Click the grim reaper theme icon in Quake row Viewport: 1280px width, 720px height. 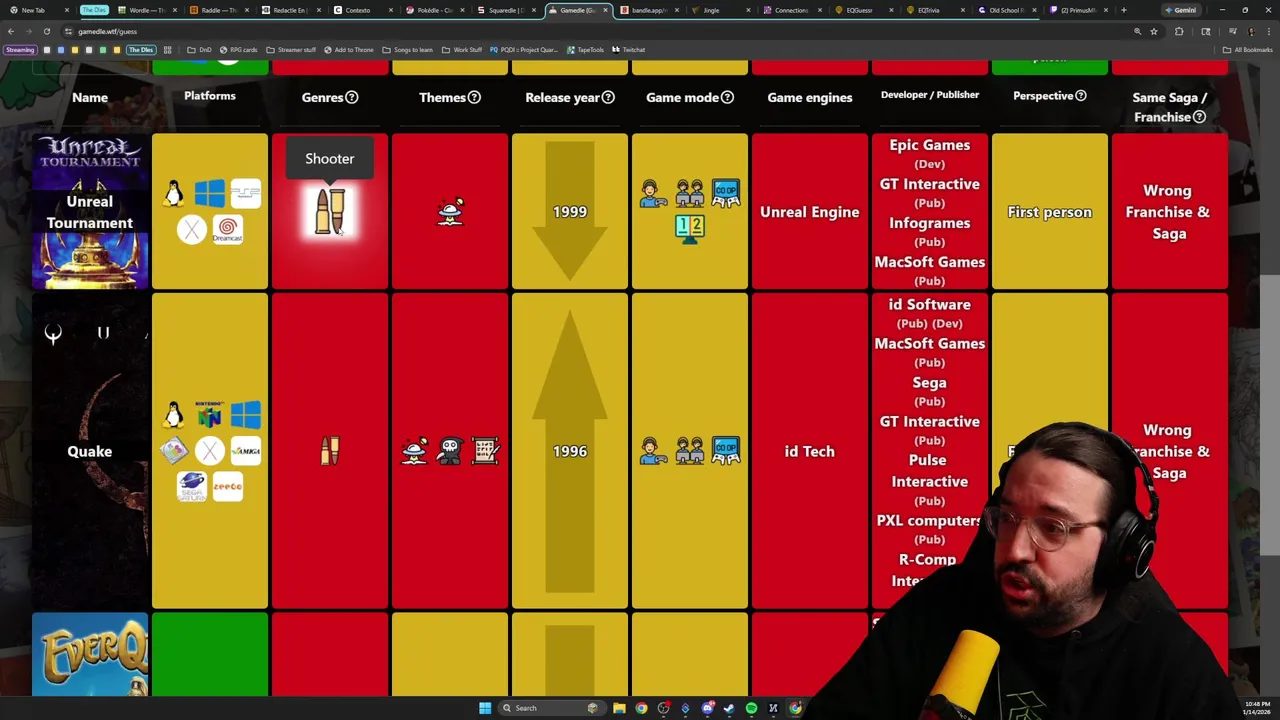450,451
